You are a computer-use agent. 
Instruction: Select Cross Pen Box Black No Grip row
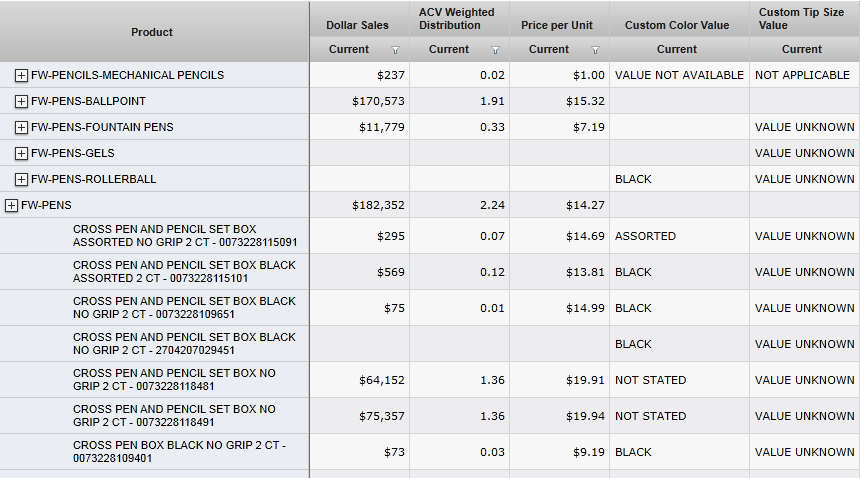180,452
